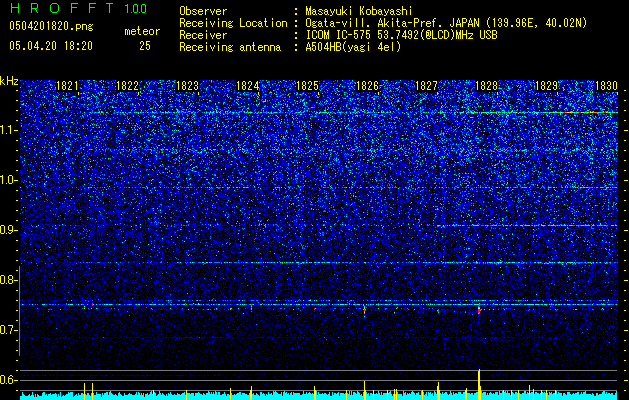Click observer name Masayuki Kobayashi
629x400 pixels.
pyautogui.click(x=359, y=11)
